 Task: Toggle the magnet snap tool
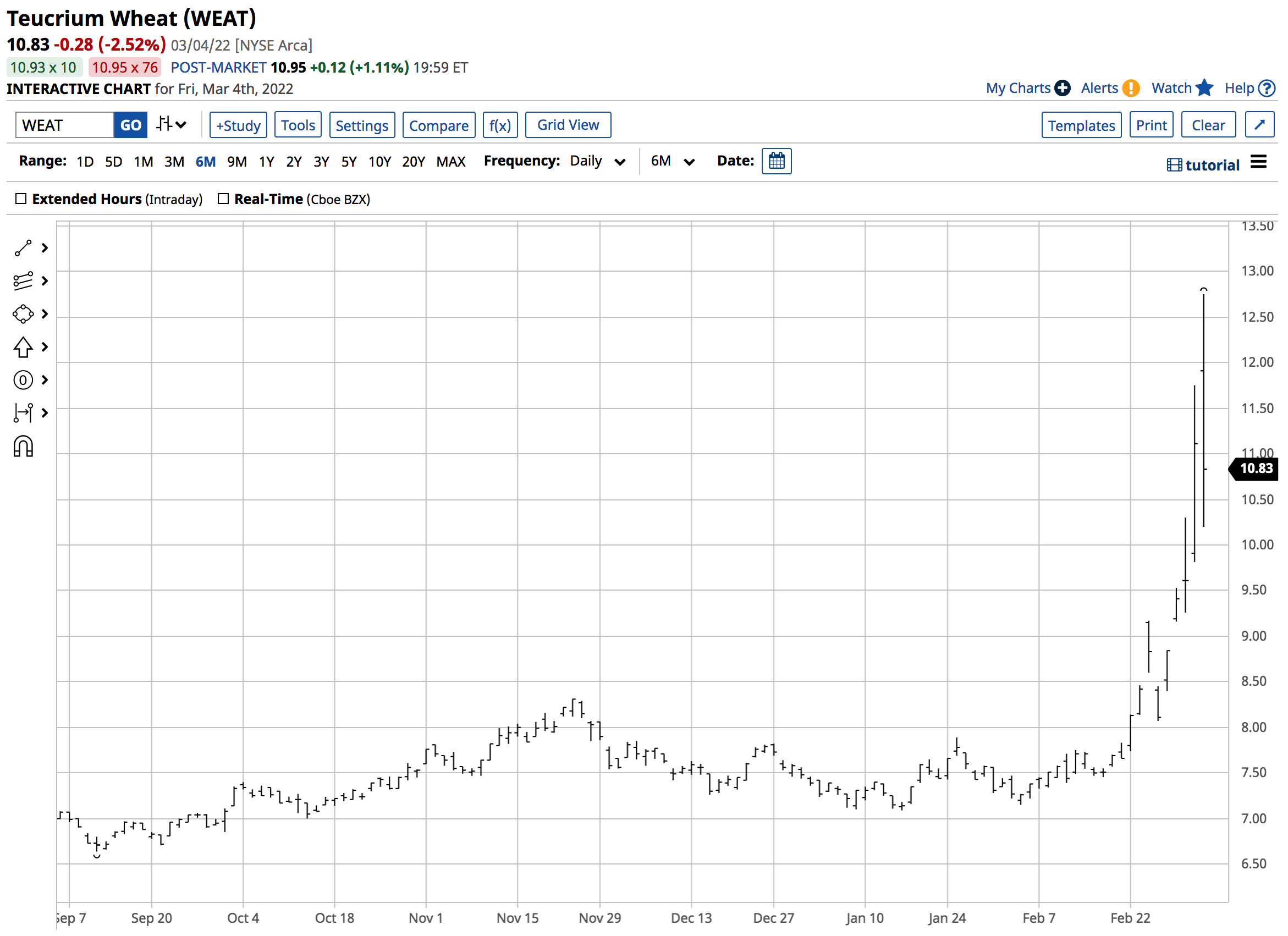[x=23, y=447]
